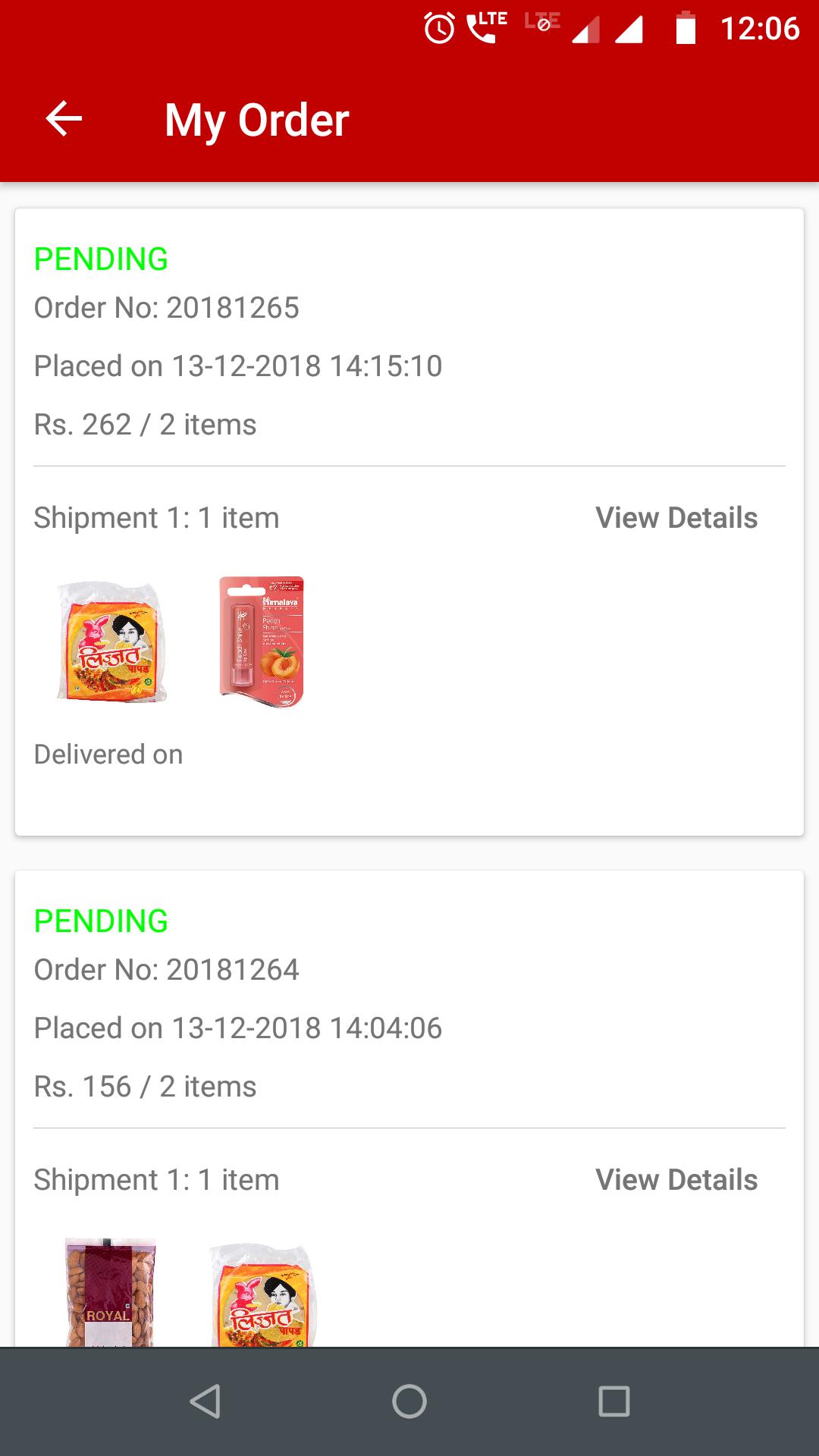Image resolution: width=819 pixels, height=1456 pixels.
Task: Open the Royal almonds product thumbnail
Action: click(x=111, y=1293)
